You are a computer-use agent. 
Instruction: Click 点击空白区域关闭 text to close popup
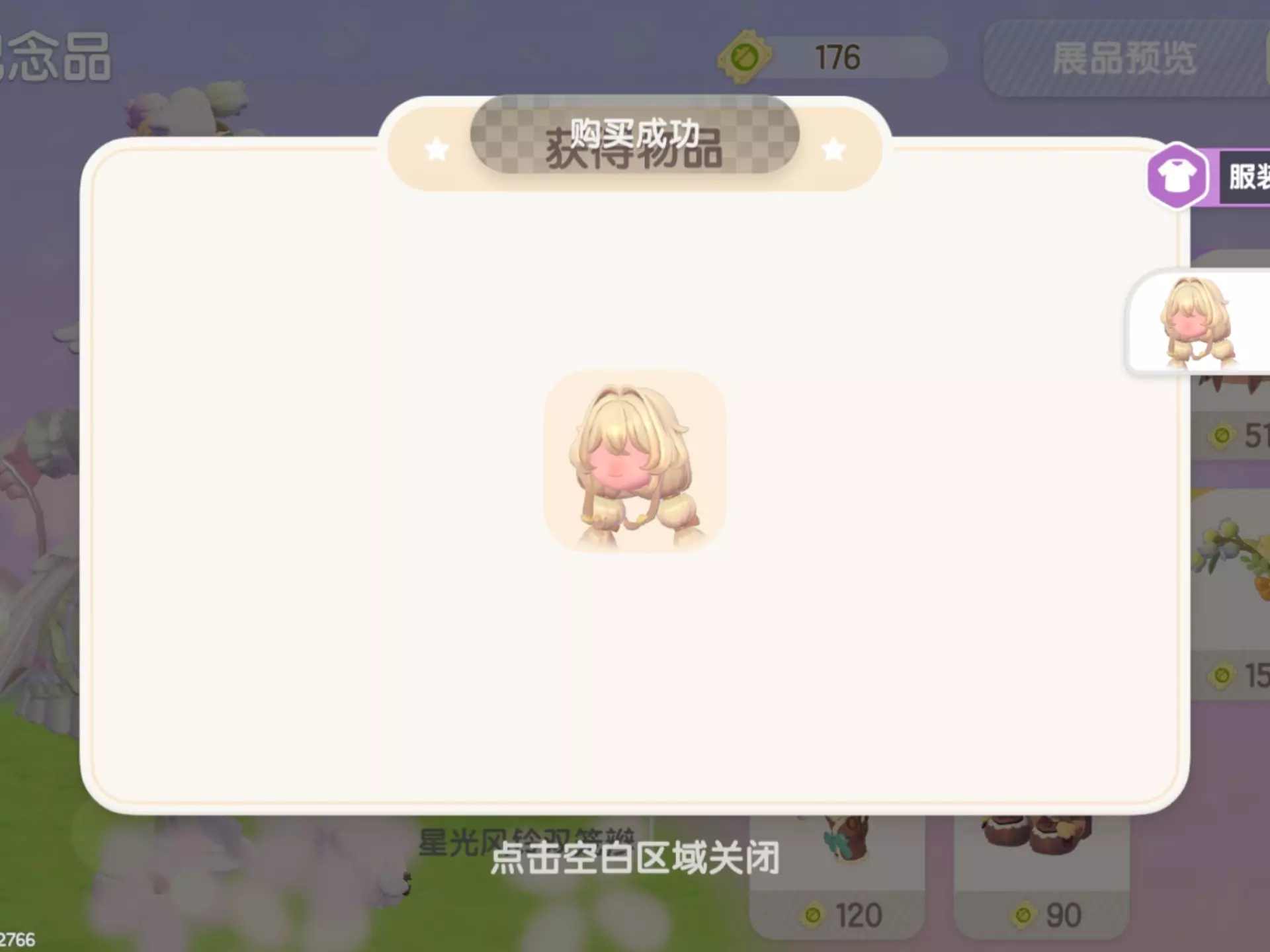(635, 859)
